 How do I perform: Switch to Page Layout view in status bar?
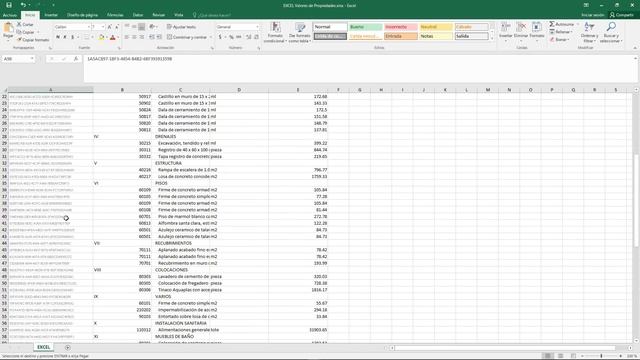(x=560, y=356)
